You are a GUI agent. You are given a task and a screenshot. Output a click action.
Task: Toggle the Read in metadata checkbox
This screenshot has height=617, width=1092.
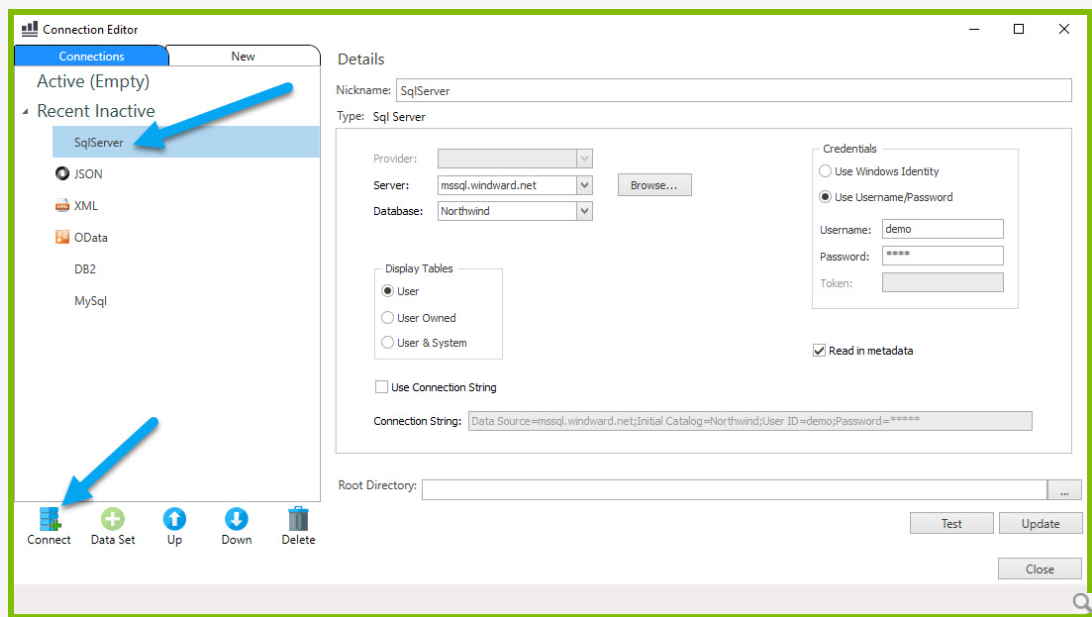click(x=817, y=350)
